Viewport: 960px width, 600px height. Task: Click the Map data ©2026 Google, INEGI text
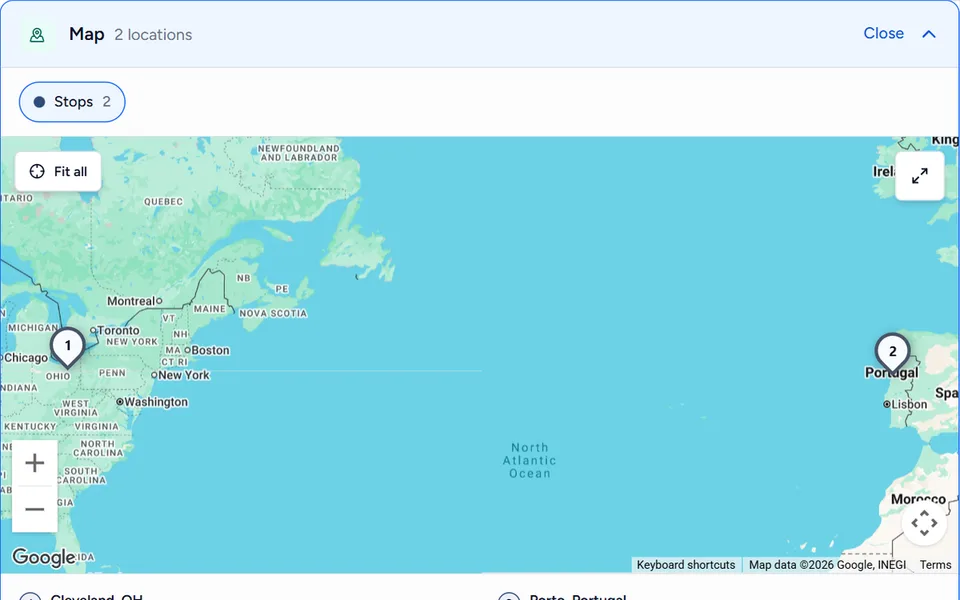(827, 564)
